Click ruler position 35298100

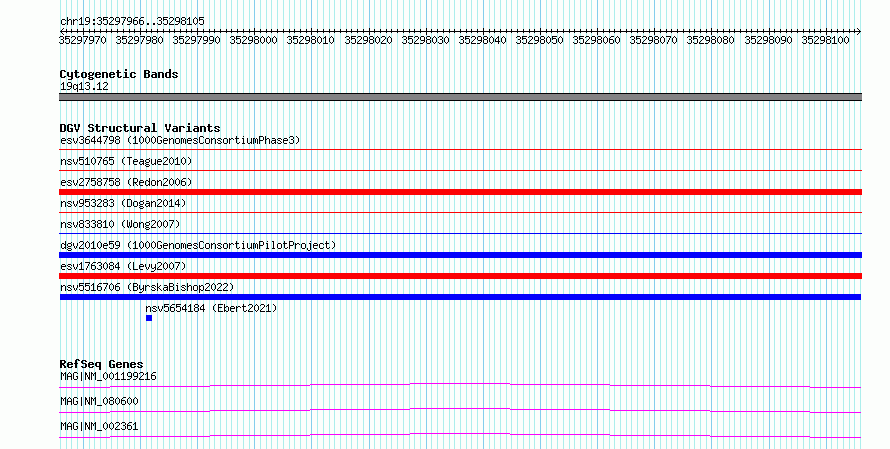(x=825, y=40)
